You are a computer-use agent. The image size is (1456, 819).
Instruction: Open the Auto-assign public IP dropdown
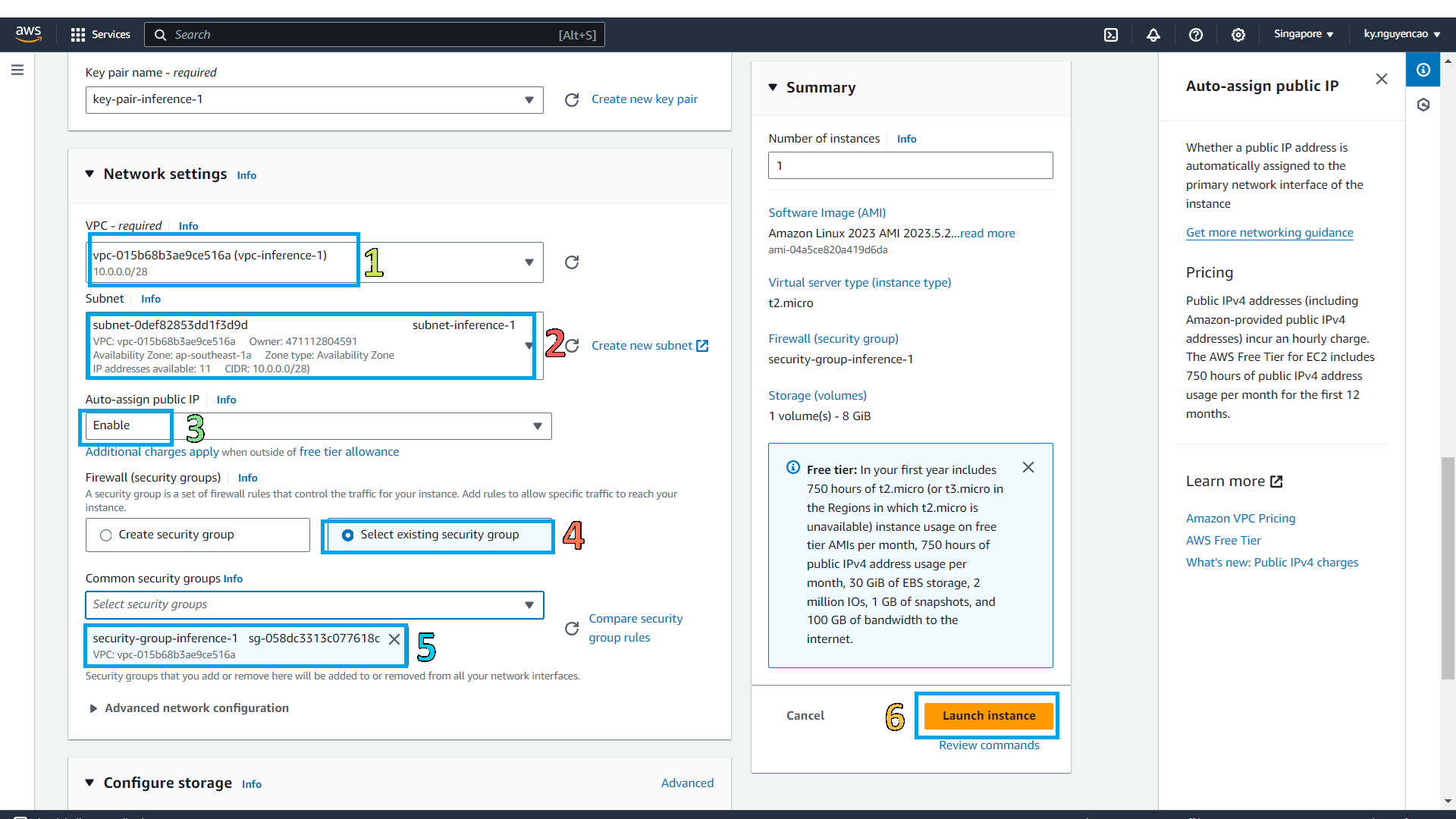click(x=535, y=425)
